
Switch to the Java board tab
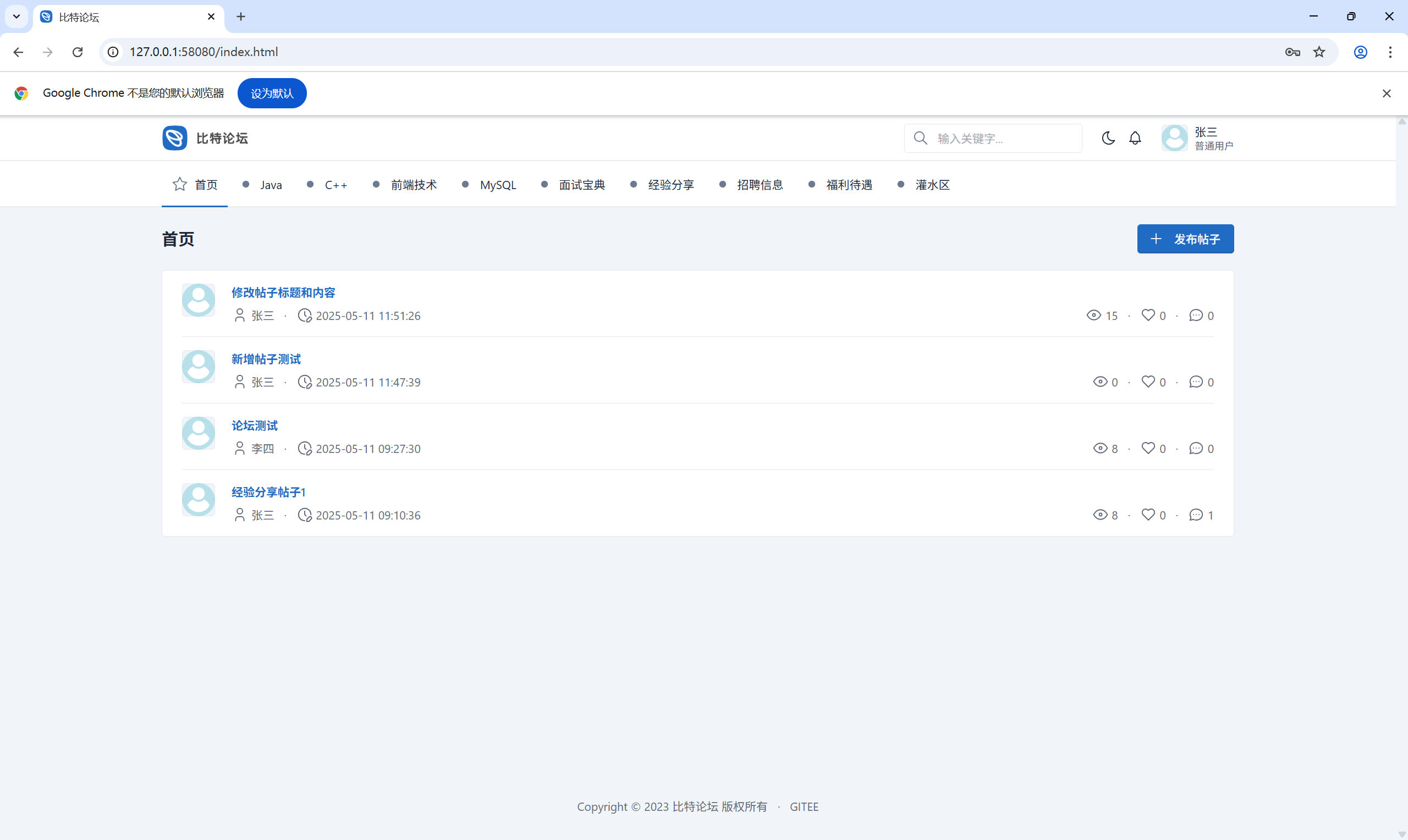click(x=271, y=185)
